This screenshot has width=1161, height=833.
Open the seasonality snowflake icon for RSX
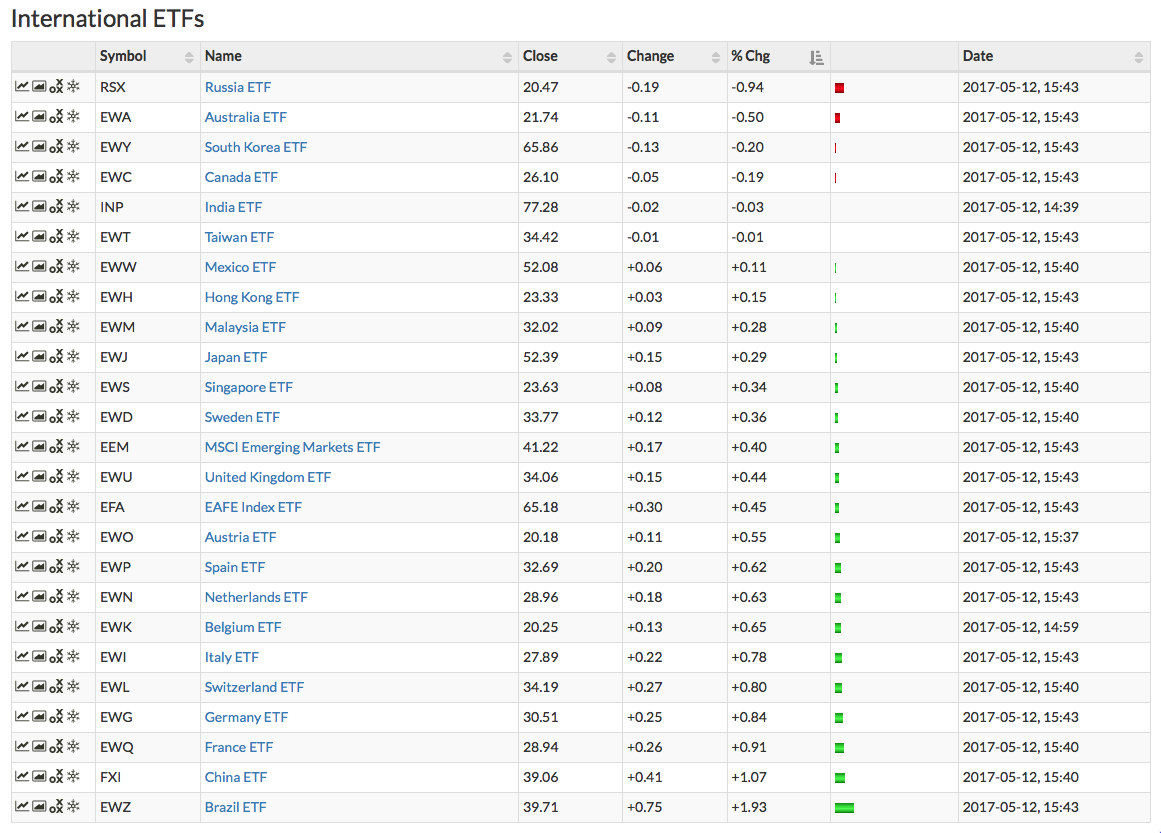(x=73, y=86)
